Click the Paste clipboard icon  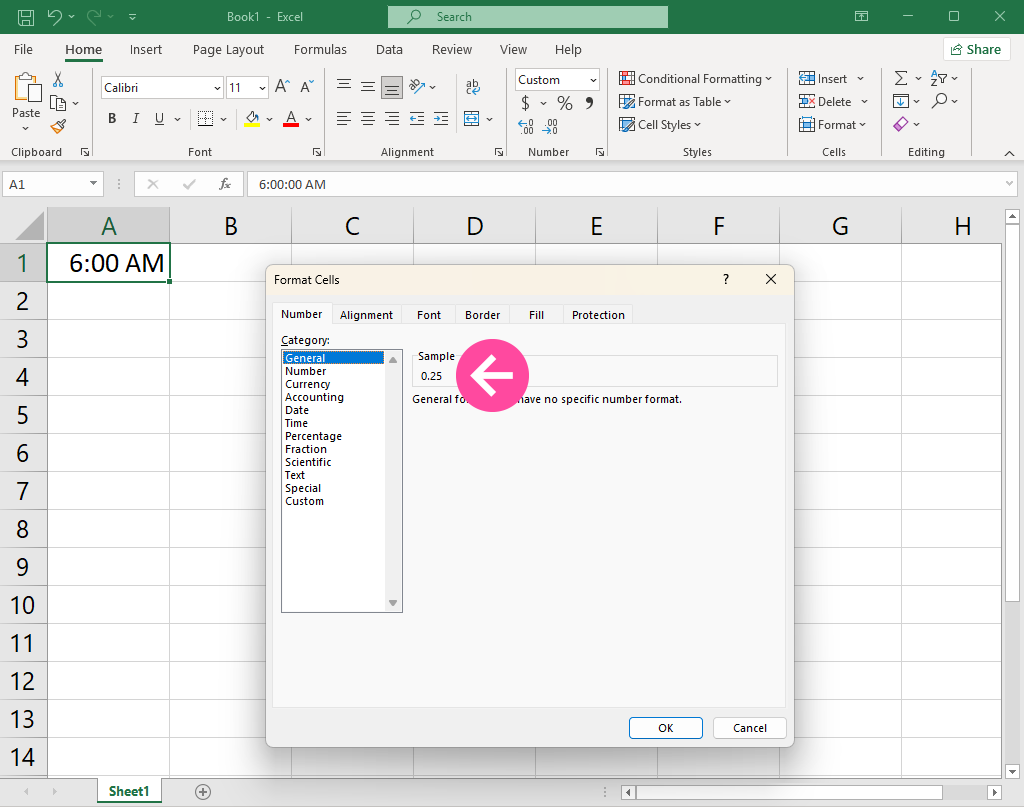(27, 87)
